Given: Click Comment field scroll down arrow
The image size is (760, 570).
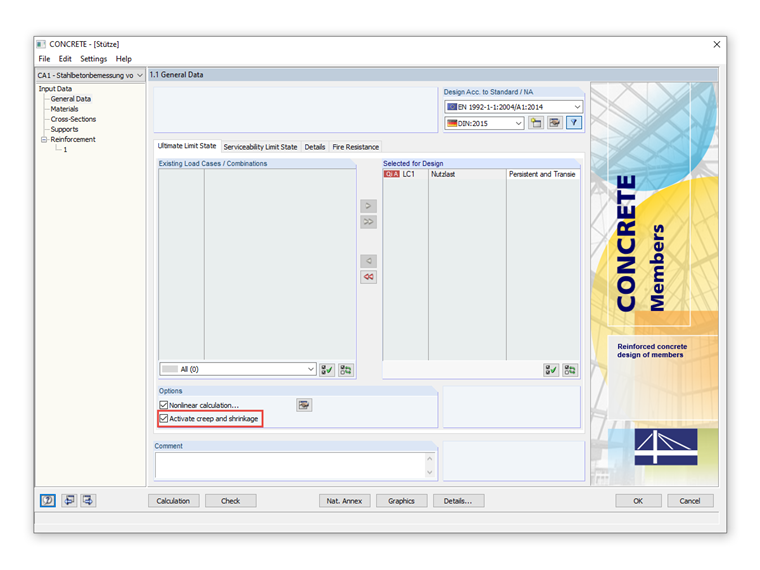Looking at the screenshot, I should pos(430,473).
